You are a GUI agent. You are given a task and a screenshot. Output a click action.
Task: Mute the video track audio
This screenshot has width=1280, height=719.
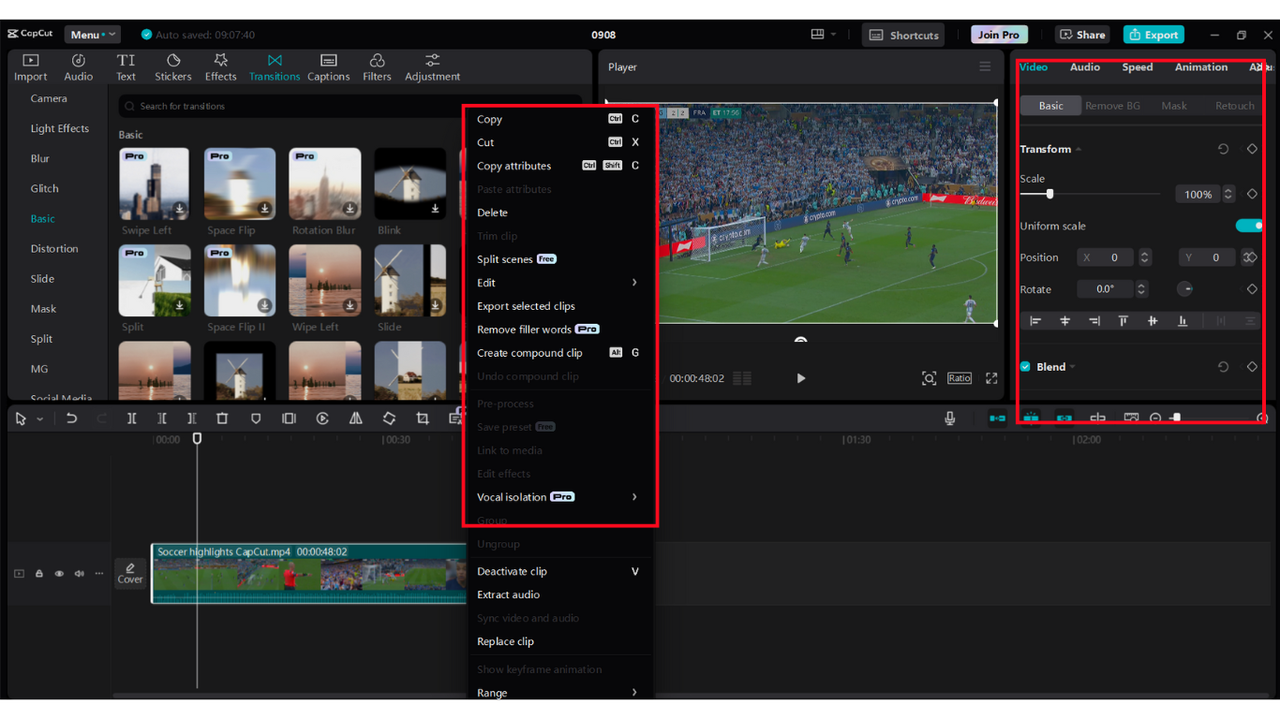coord(79,574)
